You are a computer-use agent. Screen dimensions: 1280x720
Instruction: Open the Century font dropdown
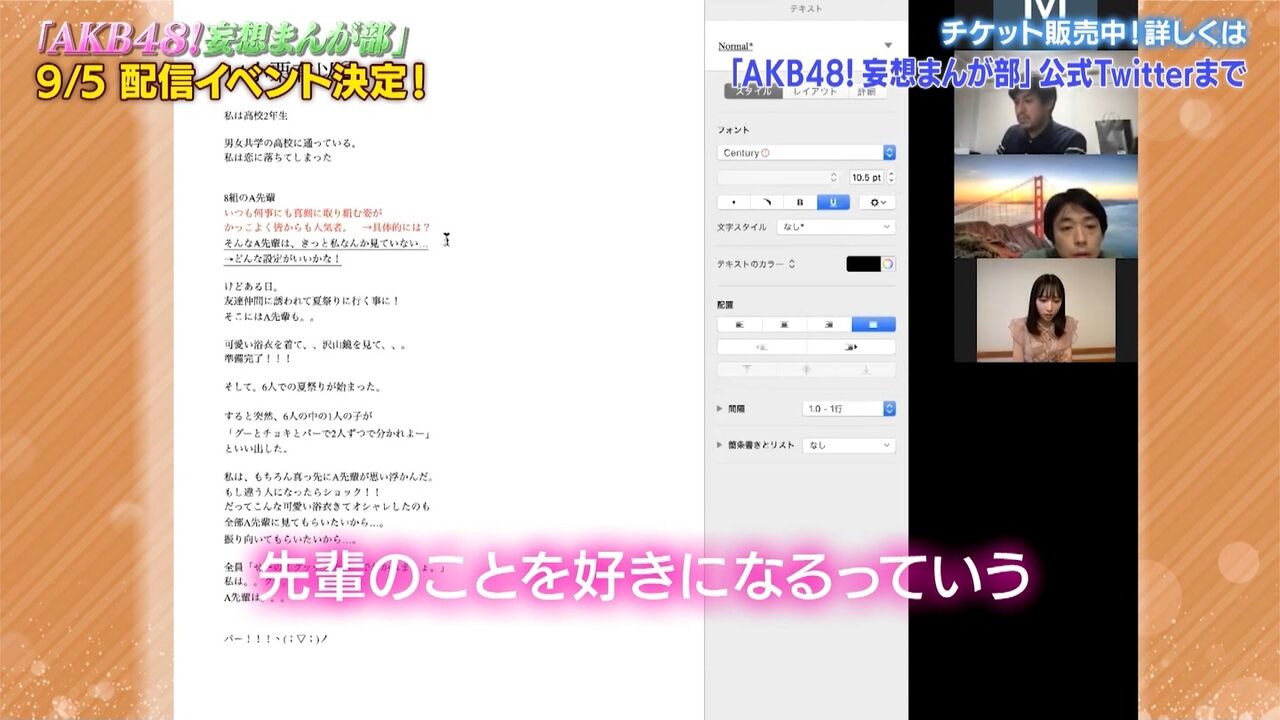(806, 153)
